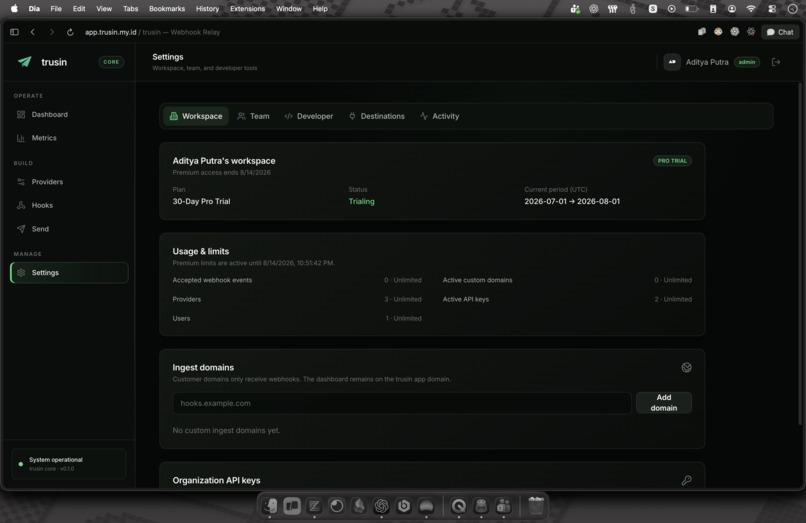Screen dimensions: 806x523
Task: Click the Ingest domains globe icon
Action: (x=686, y=367)
